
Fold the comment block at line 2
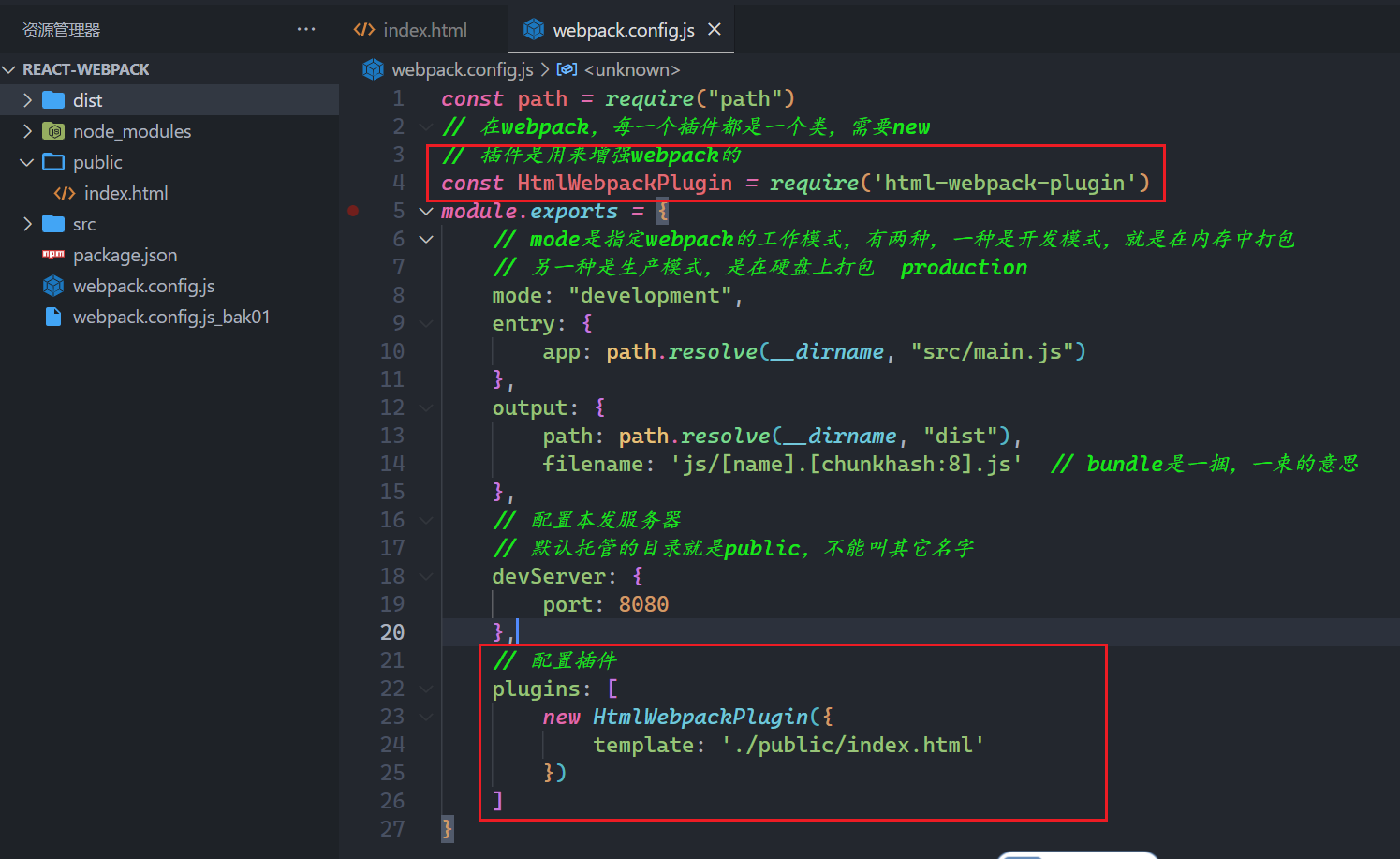point(426,126)
